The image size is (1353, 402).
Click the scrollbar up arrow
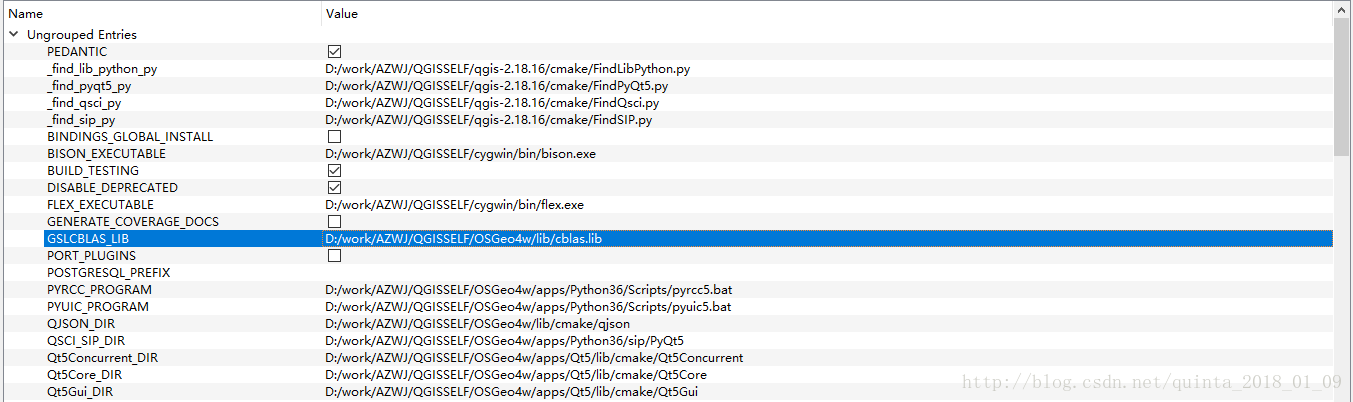(1343, 10)
